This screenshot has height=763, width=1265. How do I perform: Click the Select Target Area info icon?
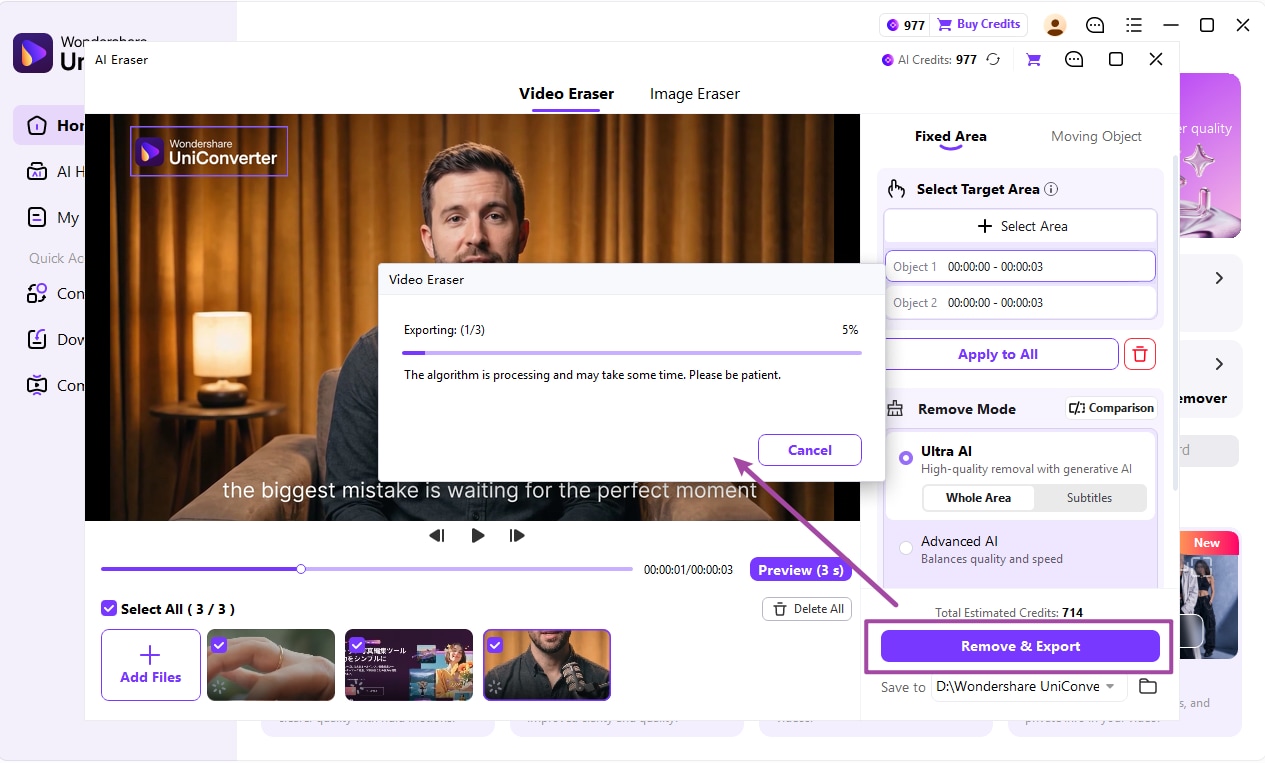click(x=1051, y=189)
